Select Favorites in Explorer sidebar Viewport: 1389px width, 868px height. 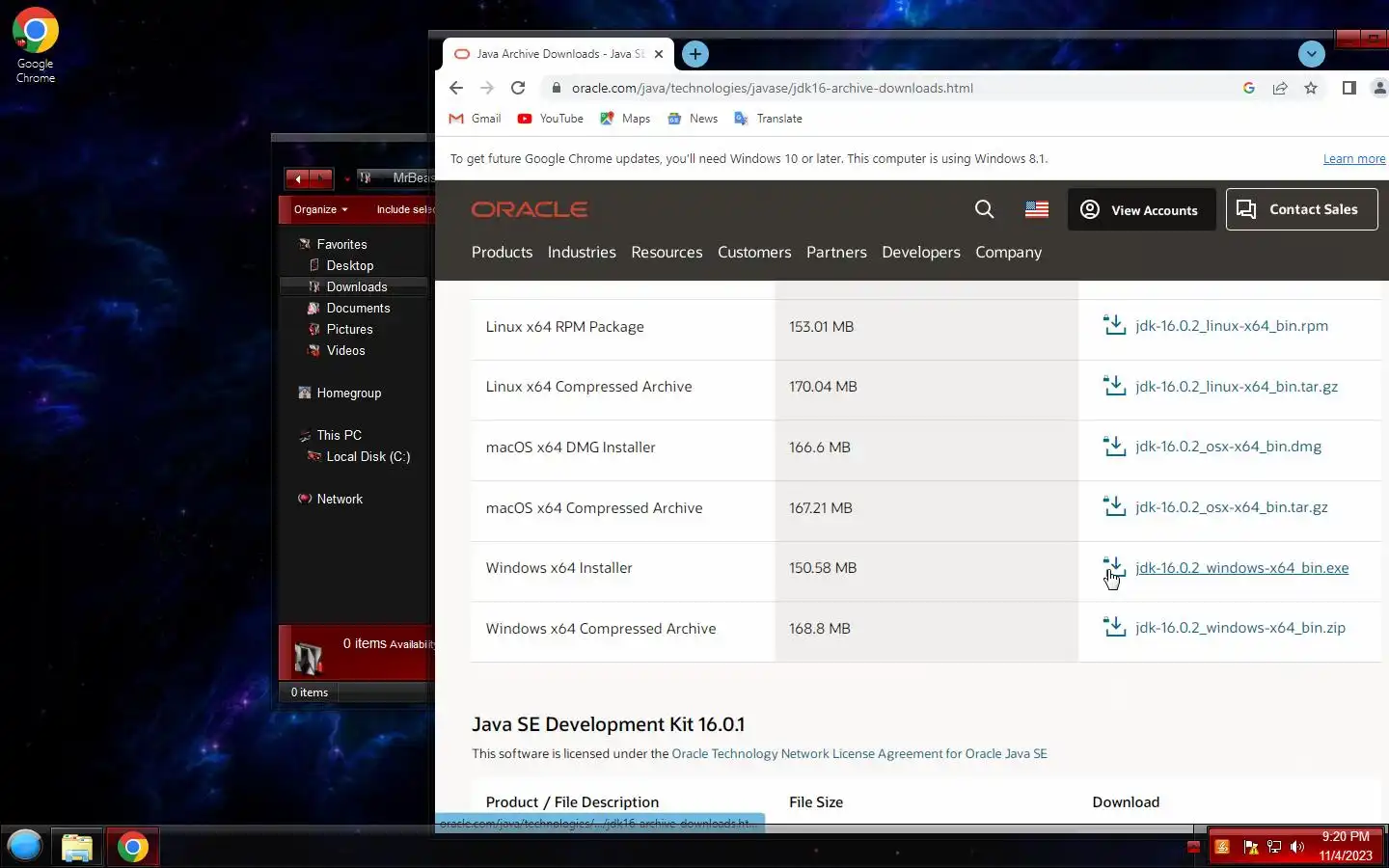(333, 245)
